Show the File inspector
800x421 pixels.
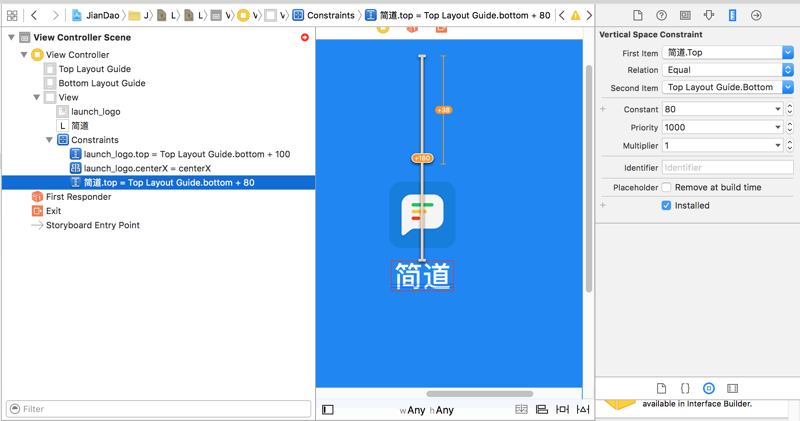638,15
